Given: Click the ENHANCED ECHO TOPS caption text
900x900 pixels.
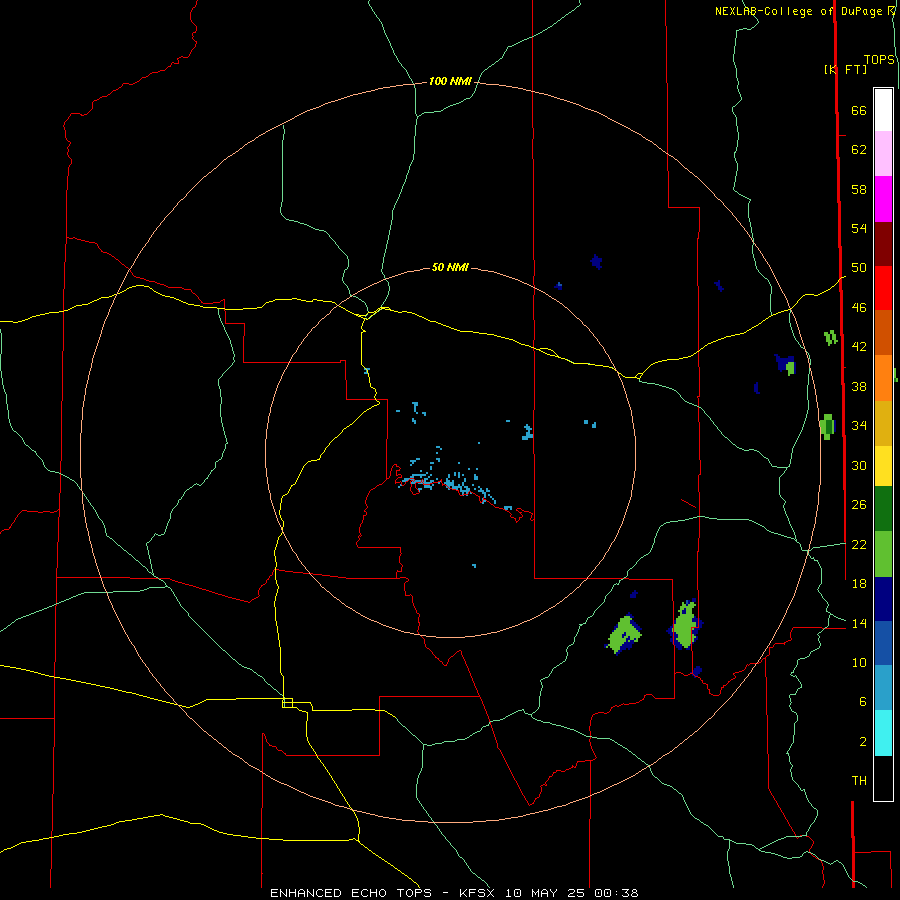Looking at the screenshot, I should [x=351, y=893].
